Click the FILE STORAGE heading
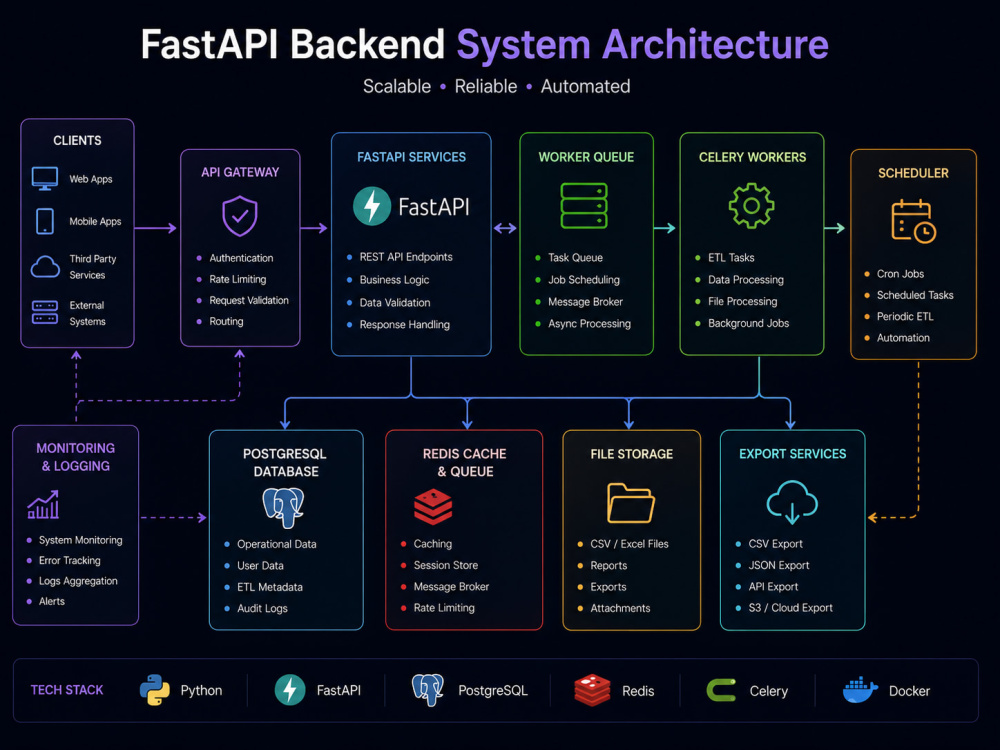Viewport: 1000px width, 750px height. tap(631, 454)
